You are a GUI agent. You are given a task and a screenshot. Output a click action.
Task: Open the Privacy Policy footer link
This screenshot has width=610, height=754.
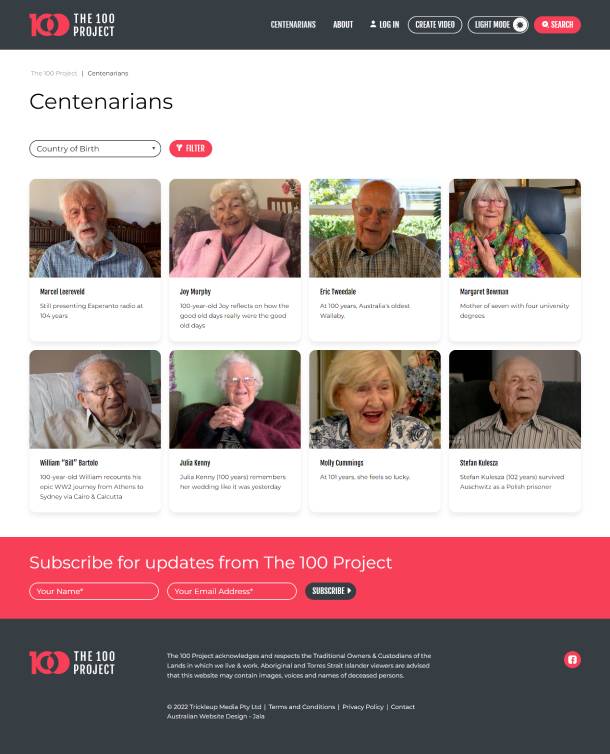[x=363, y=707]
